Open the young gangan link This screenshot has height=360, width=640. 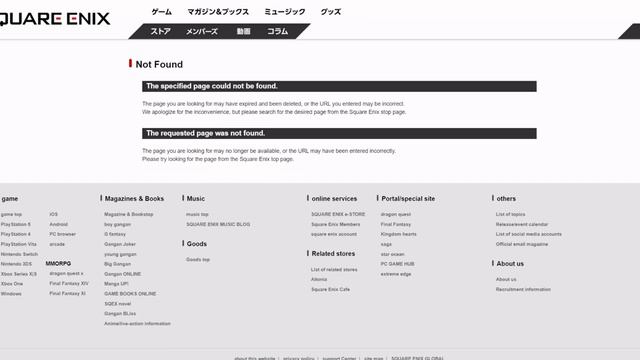coord(120,254)
